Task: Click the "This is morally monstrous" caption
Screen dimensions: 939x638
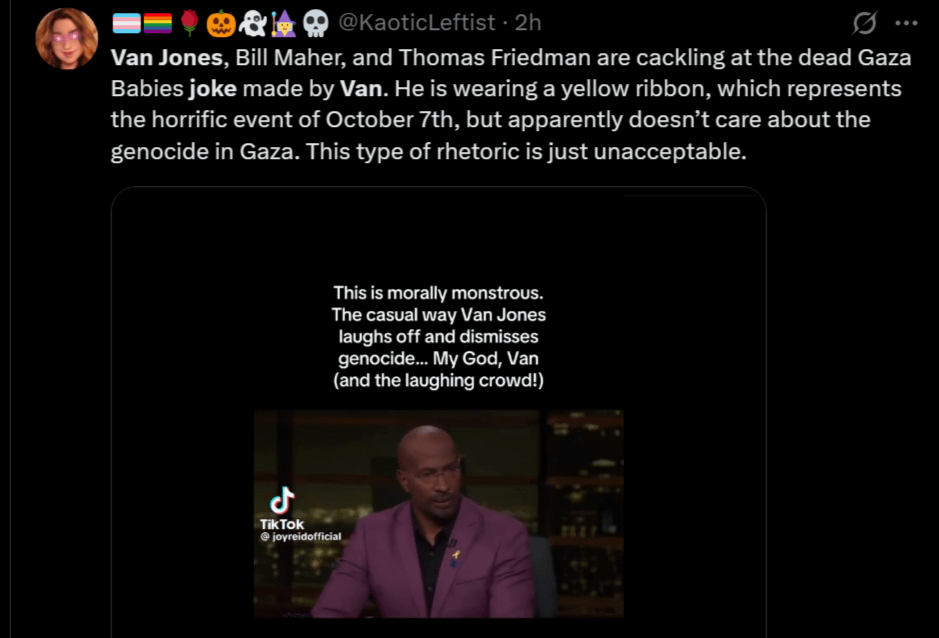Action: [438, 336]
